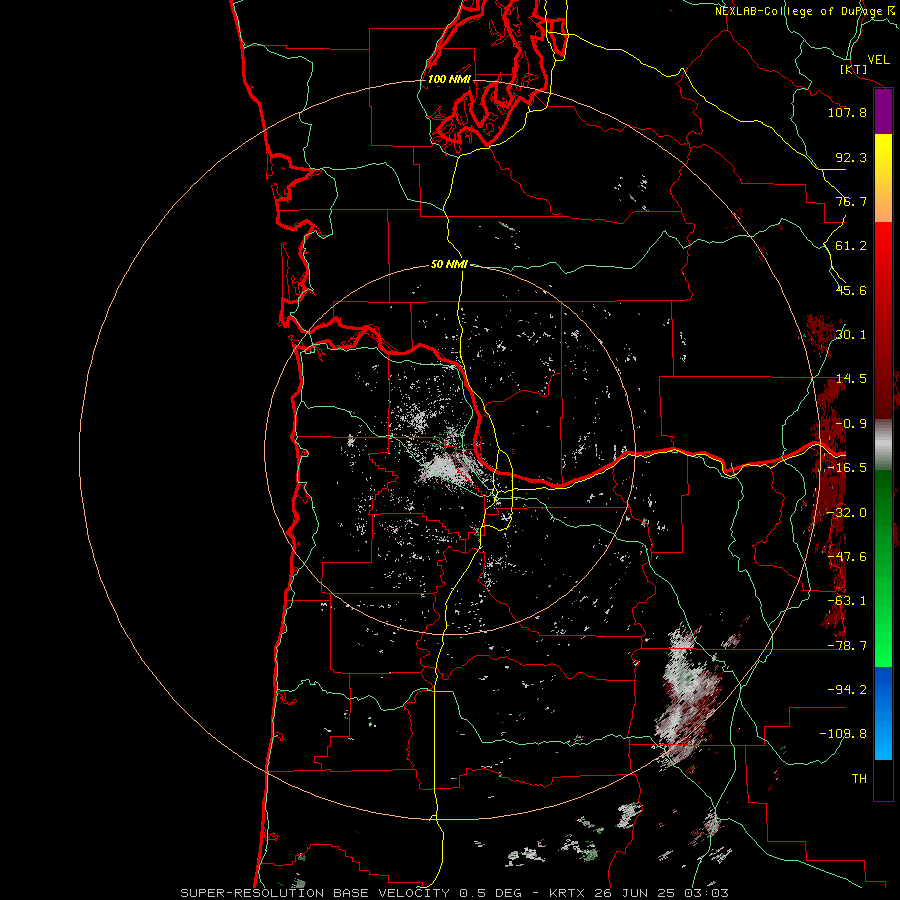The width and height of the screenshot is (900, 900).
Task: Select the 76.7 scale value
Action: (851, 201)
